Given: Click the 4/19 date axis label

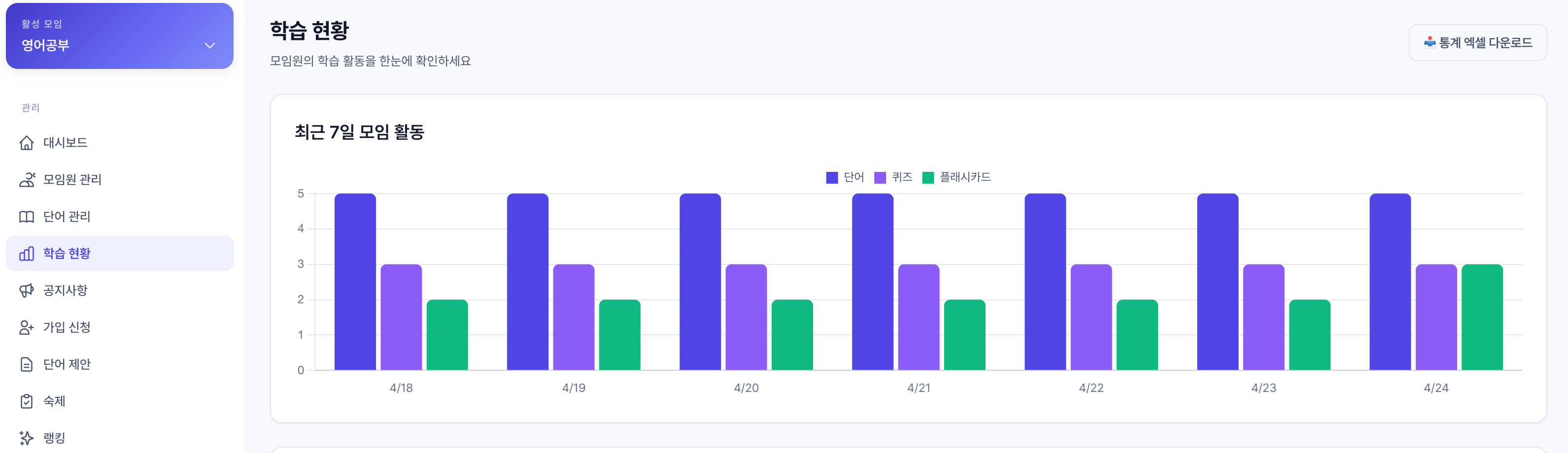Looking at the screenshot, I should coord(574,388).
